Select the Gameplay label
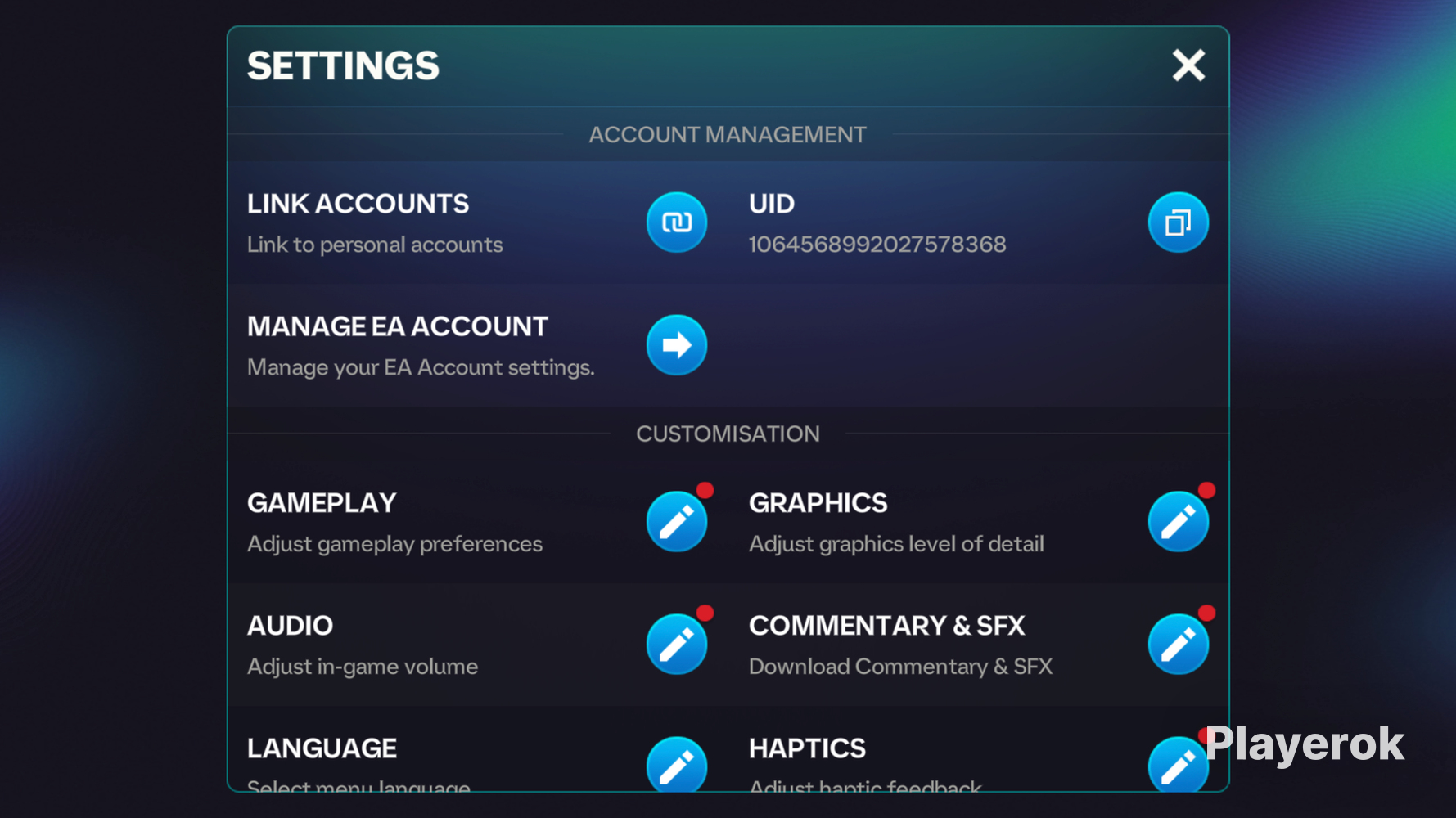This screenshot has width=1456, height=818. tap(322, 503)
